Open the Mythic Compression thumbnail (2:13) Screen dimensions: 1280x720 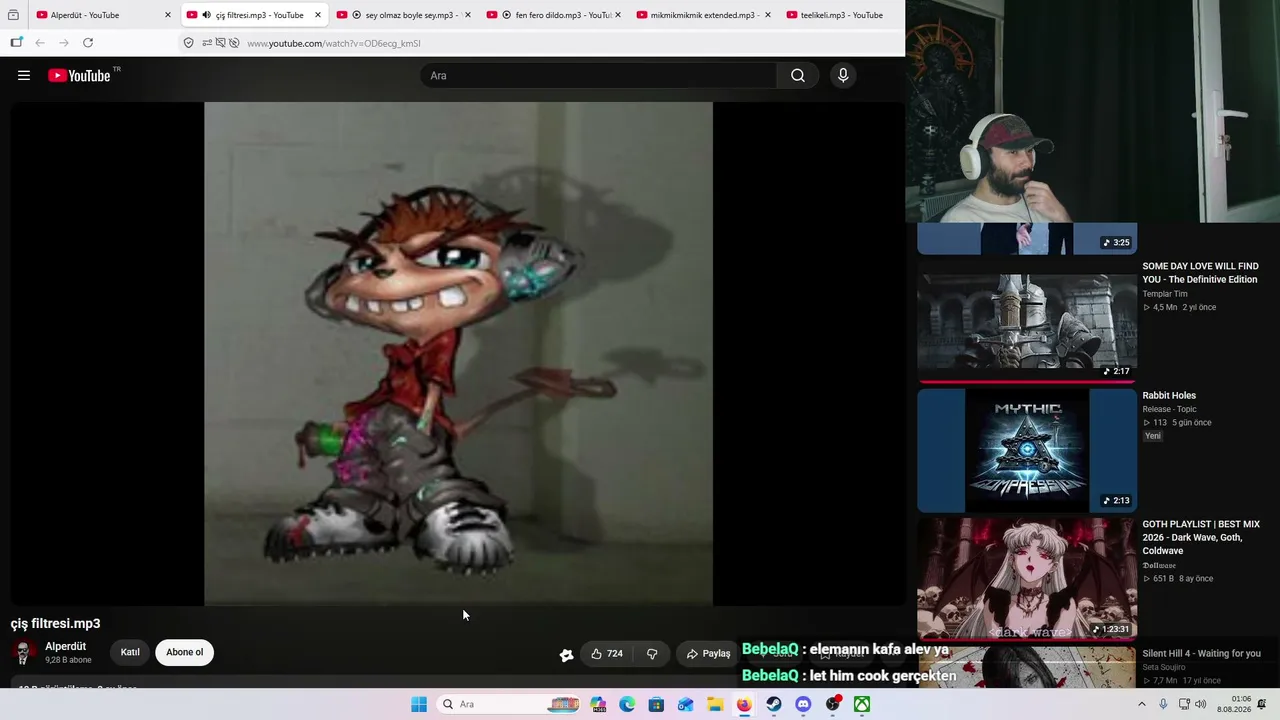tap(1027, 451)
